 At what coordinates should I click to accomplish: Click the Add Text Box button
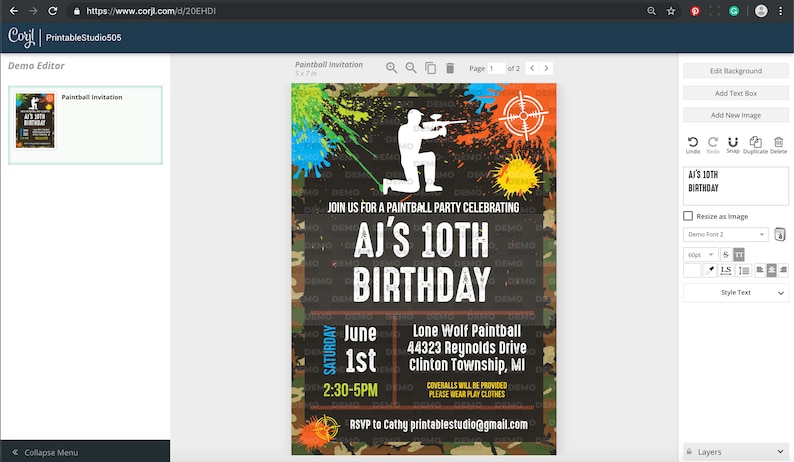(736, 93)
